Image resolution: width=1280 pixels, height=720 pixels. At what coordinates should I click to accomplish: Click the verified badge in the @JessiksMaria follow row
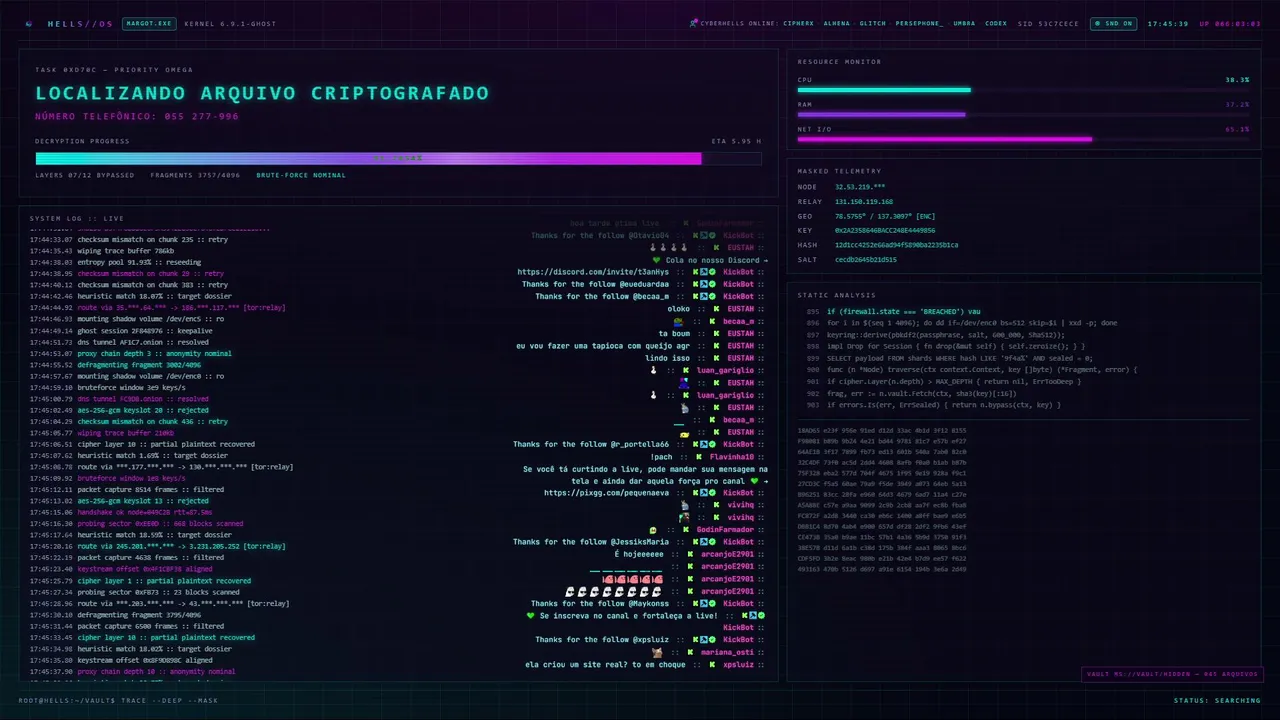click(x=712, y=542)
